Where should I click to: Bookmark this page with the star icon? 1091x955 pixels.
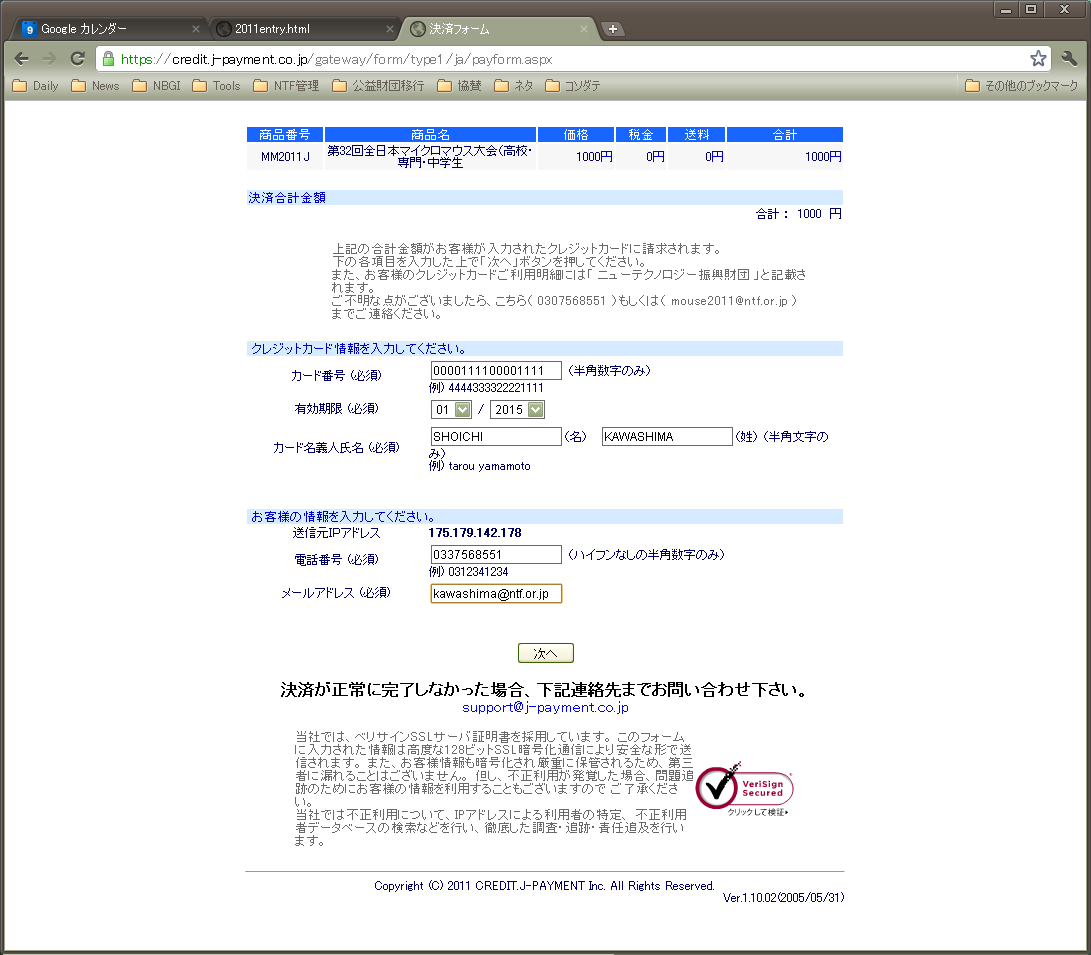(1038, 59)
